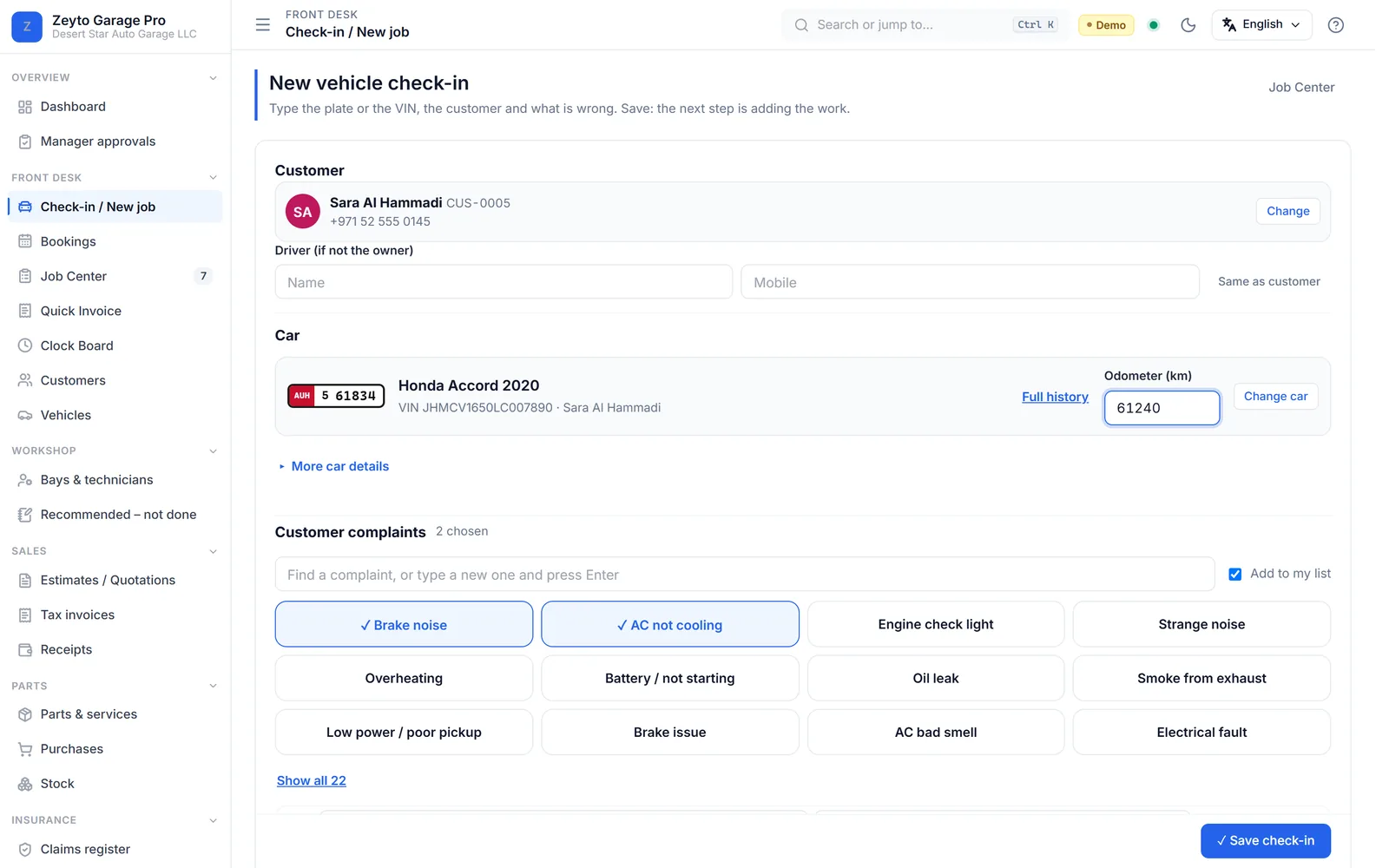The image size is (1389, 868).
Task: Select the Oil leak complaint
Action: coord(936,678)
